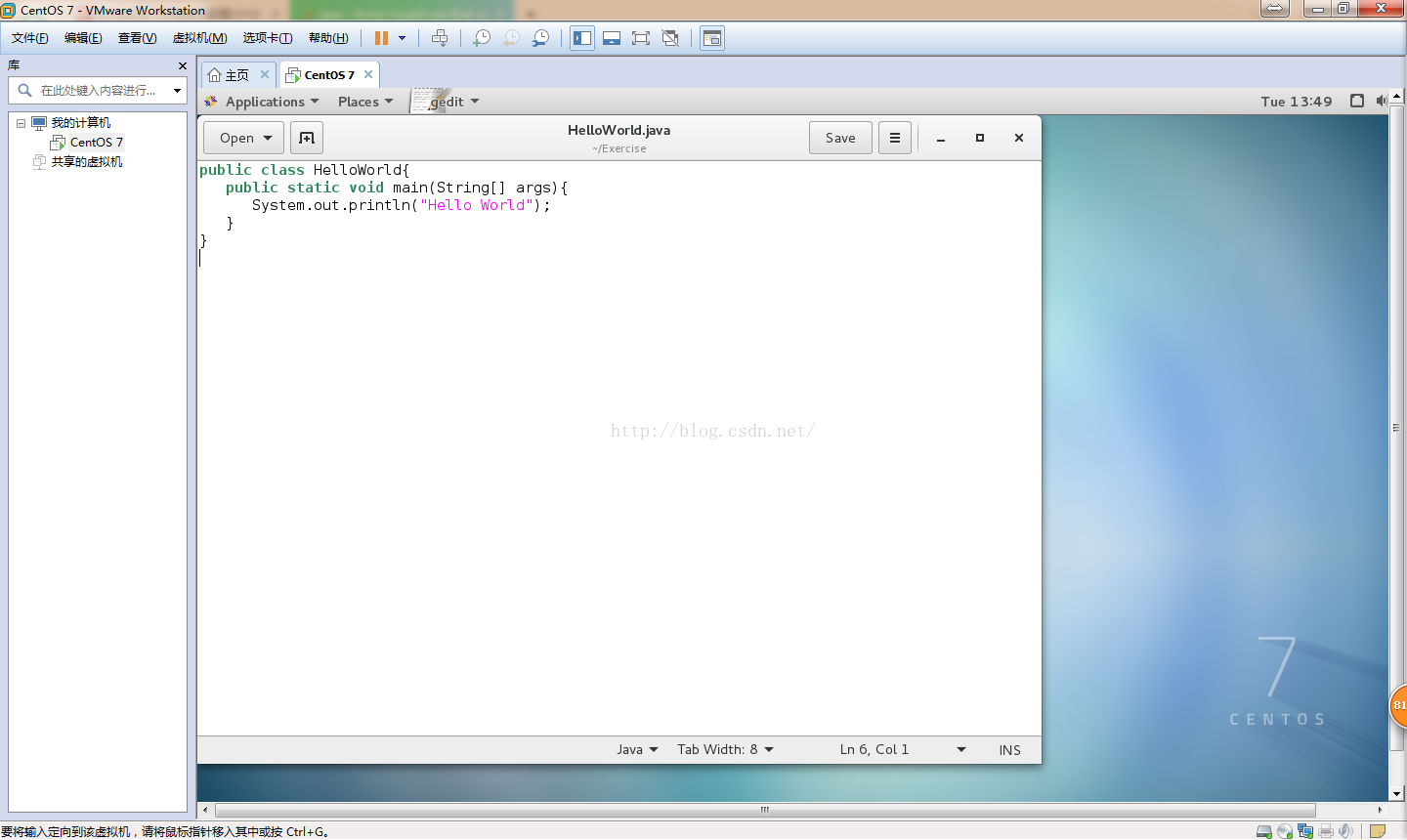Click the VMware title bar full-screen arrows icon
Image resolution: width=1407 pixels, height=840 pixels.
pos(1275,9)
